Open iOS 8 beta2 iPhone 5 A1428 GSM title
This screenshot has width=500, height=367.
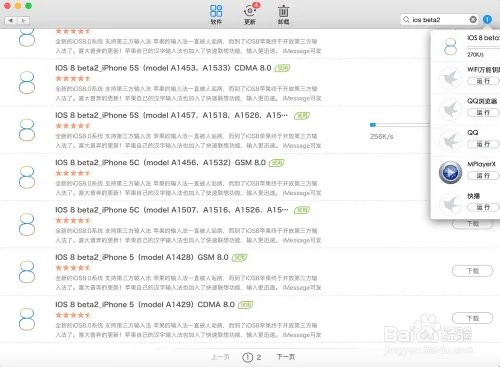[x=142, y=257]
